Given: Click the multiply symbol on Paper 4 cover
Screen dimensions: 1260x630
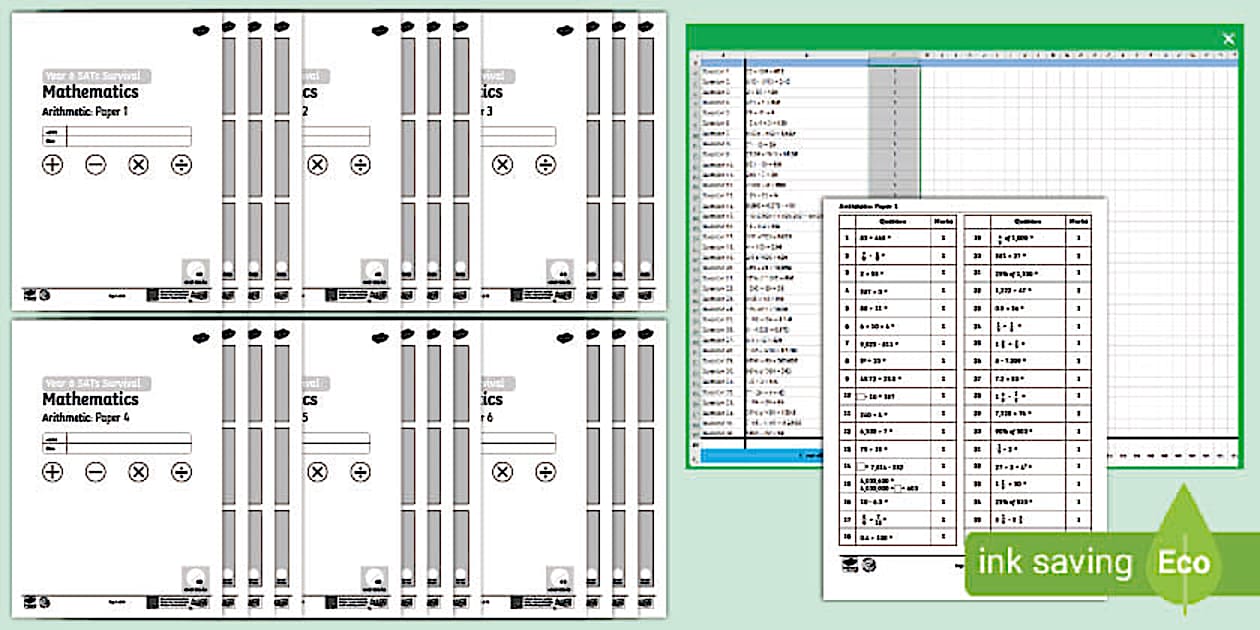Looking at the screenshot, I should tap(139, 472).
